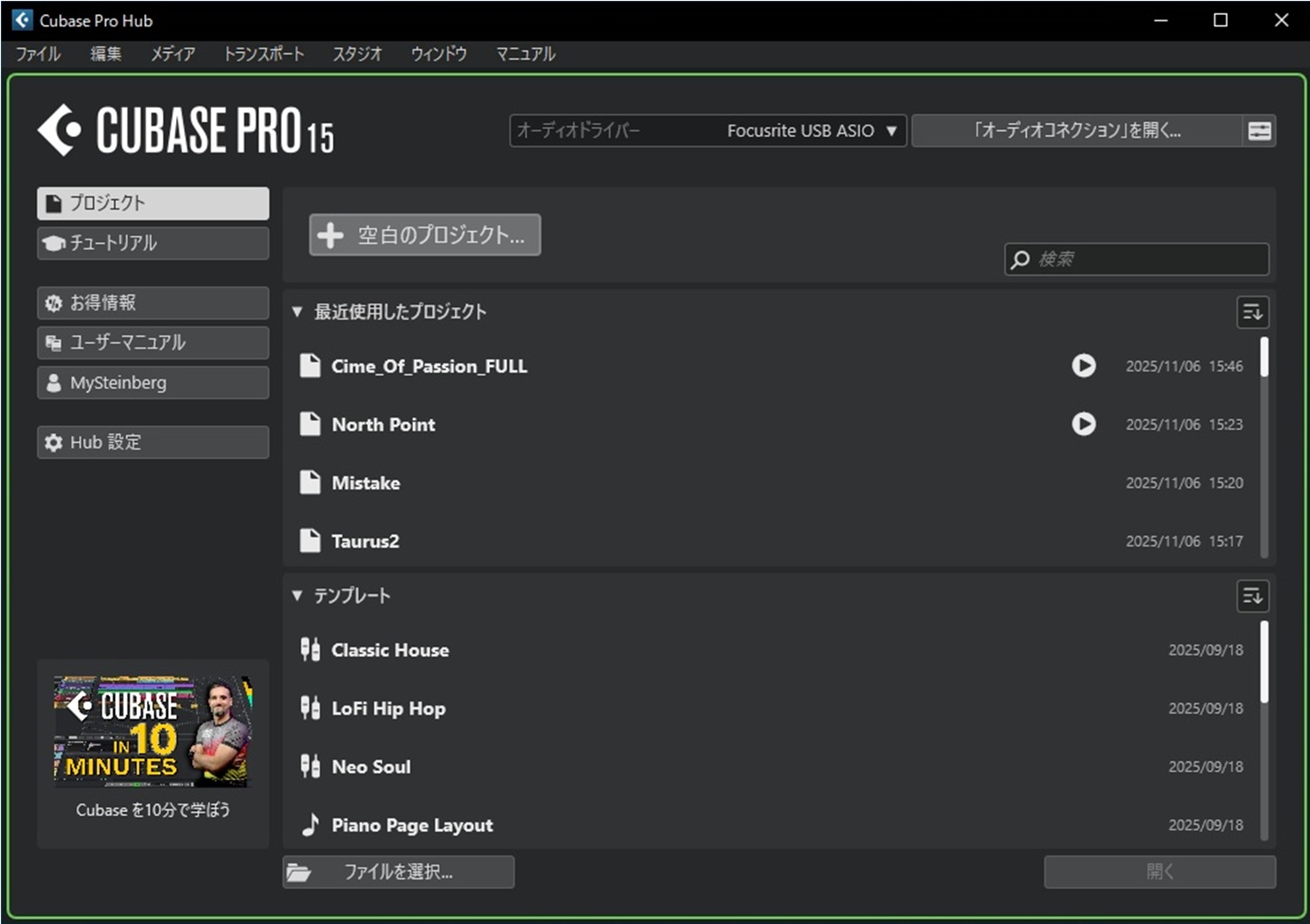Click the Piano Page Layout note icon
This screenshot has width=1310, height=924.
(x=310, y=825)
